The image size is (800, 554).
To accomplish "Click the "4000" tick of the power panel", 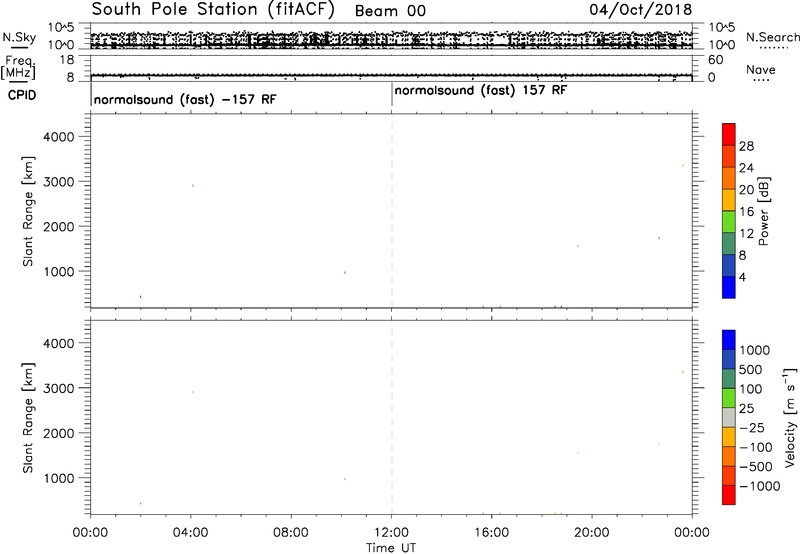I will [x=59, y=137].
